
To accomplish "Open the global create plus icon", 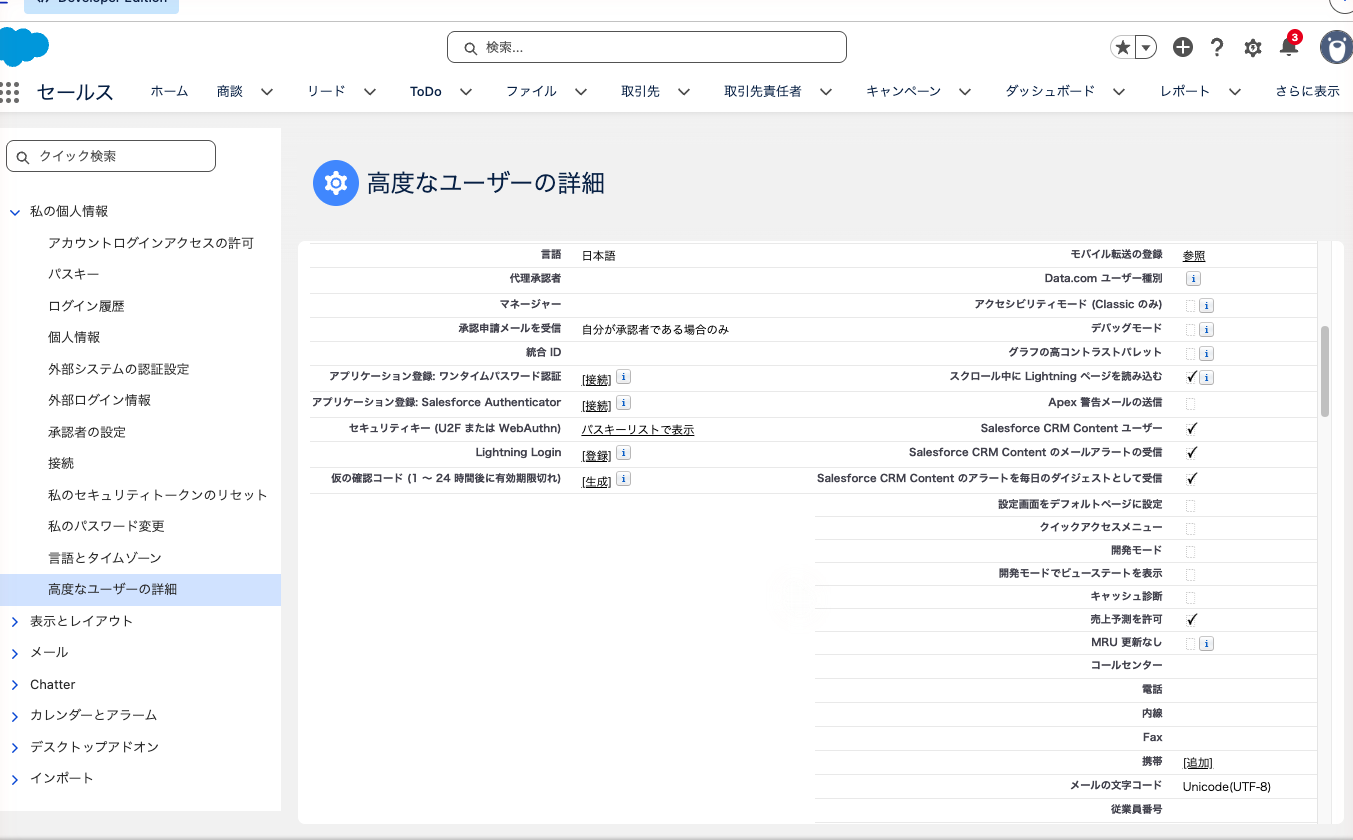I will click(x=1183, y=47).
